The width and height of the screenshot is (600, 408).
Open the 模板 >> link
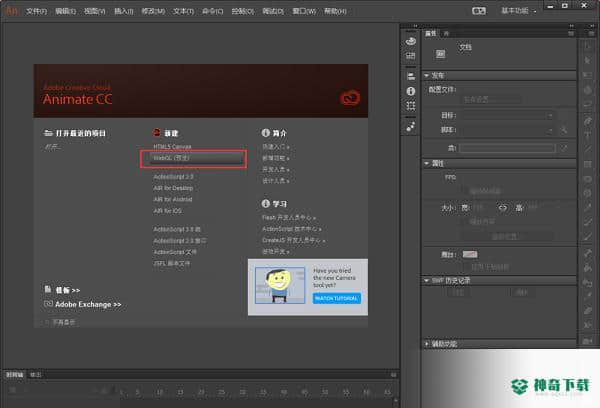click(68, 290)
